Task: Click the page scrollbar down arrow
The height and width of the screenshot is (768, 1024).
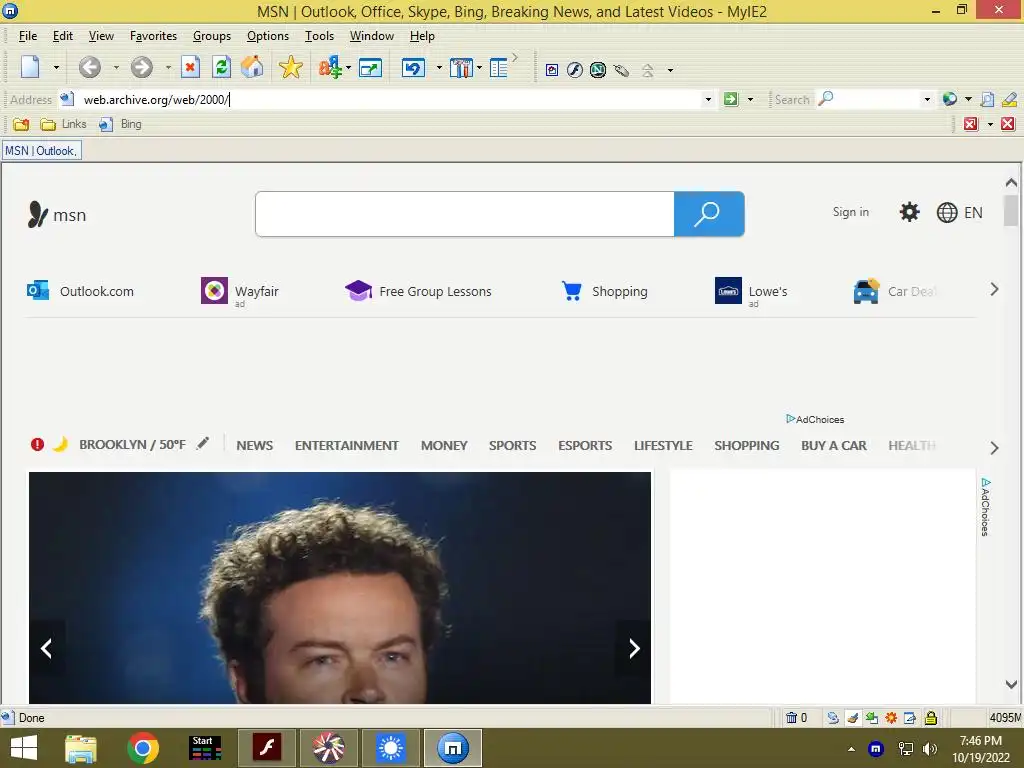Action: tap(1011, 684)
